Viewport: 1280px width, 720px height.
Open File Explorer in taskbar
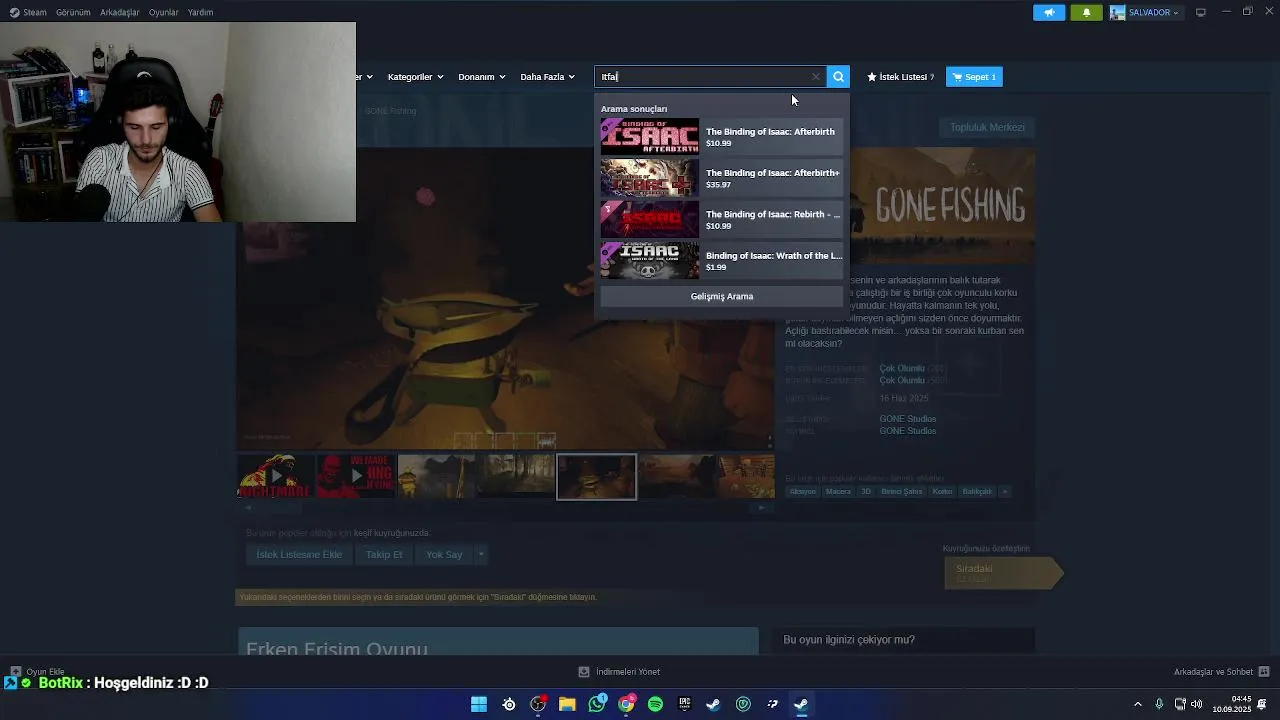(x=567, y=704)
